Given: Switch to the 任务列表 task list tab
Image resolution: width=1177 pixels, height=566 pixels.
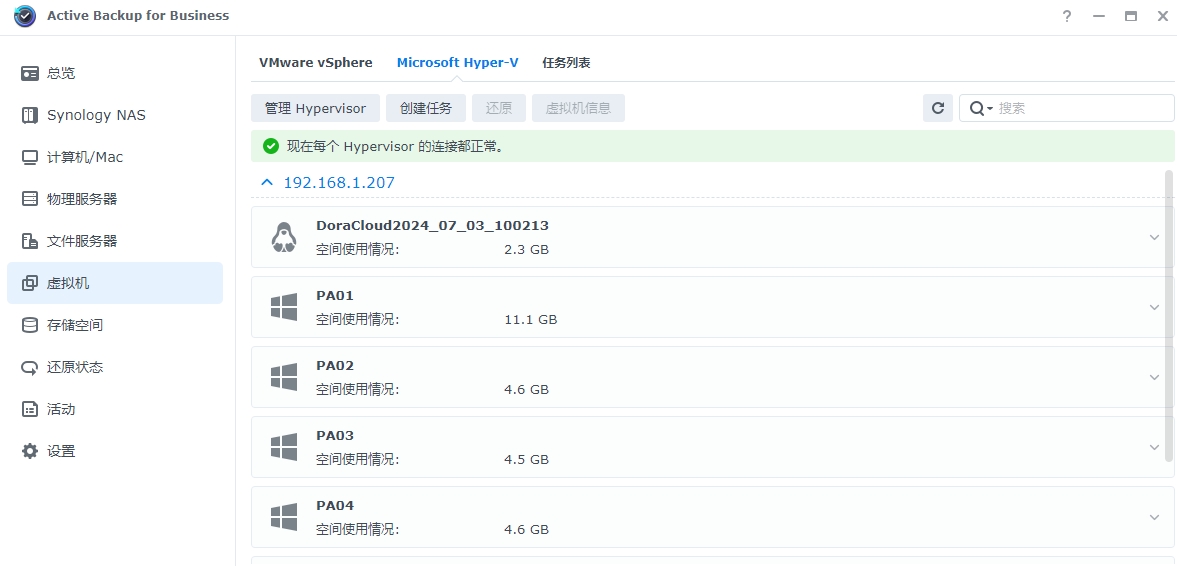Looking at the screenshot, I should click(566, 62).
